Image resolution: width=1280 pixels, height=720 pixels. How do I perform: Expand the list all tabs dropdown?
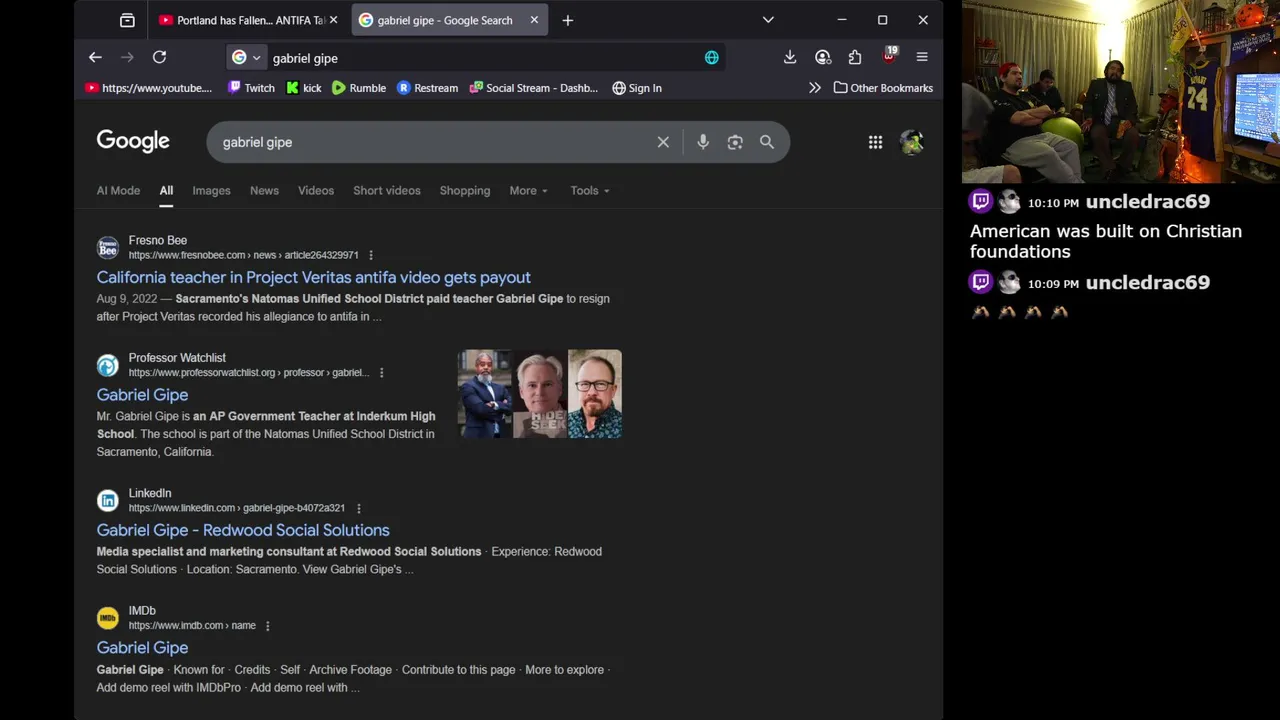pos(768,20)
